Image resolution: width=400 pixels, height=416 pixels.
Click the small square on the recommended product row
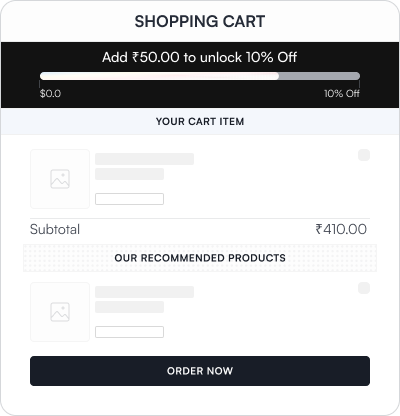(x=364, y=288)
